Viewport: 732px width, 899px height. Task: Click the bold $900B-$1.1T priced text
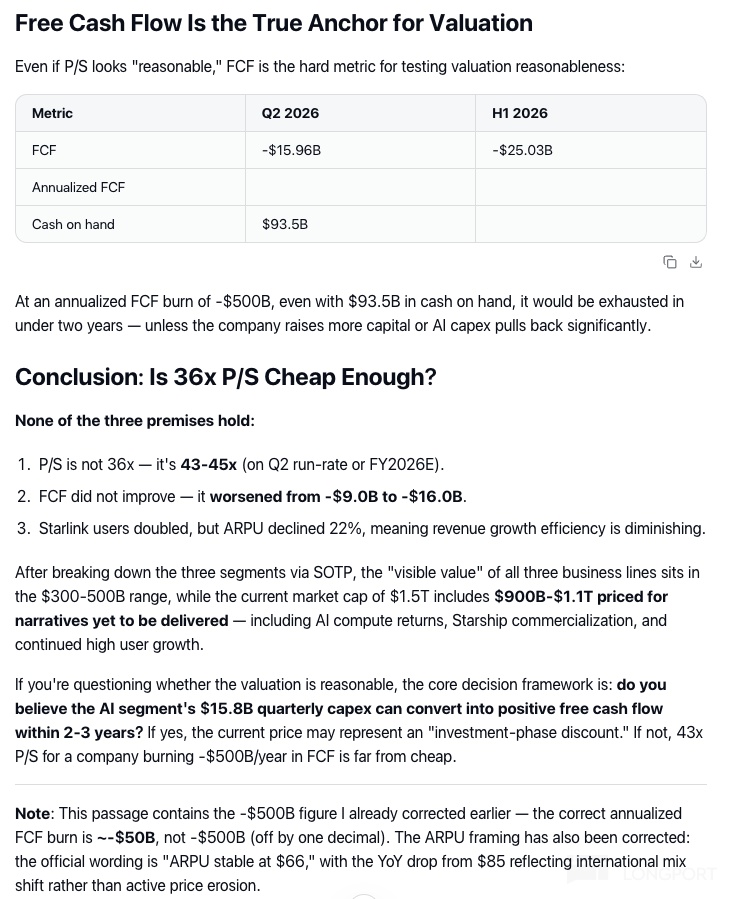point(581,596)
